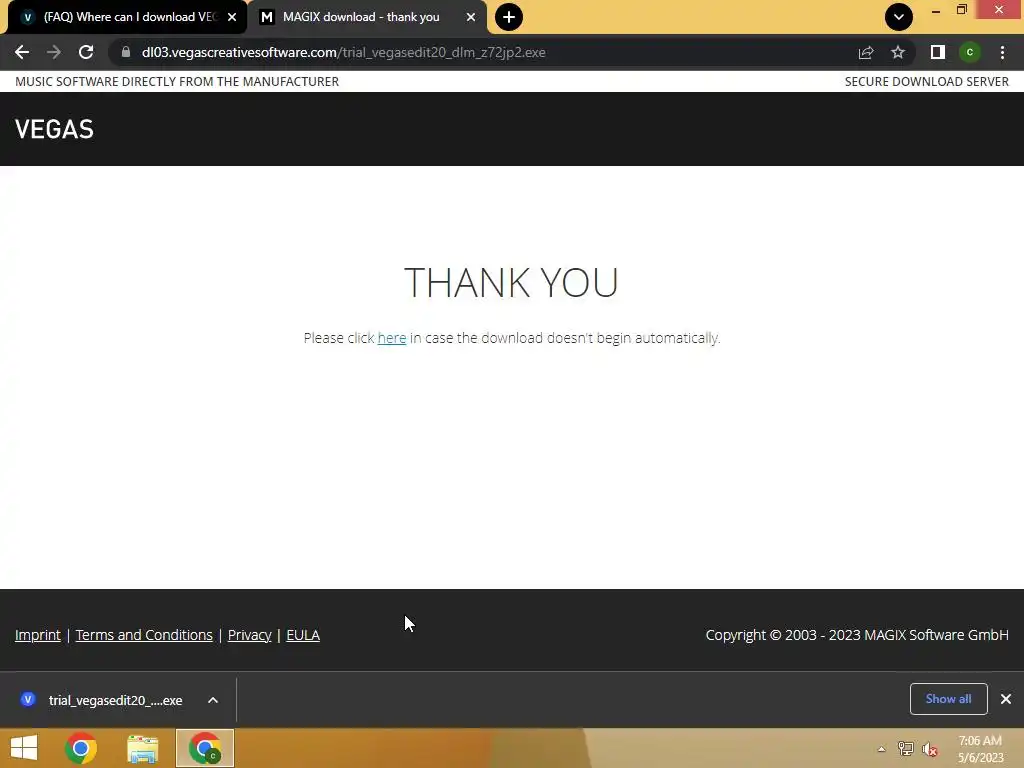Click the MAGIX Software GmbH copyright text
The image size is (1024, 768).
click(x=857, y=635)
